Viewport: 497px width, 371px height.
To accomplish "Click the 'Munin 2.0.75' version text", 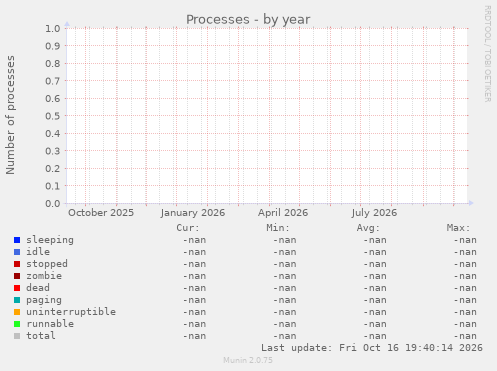I will 248,360.
